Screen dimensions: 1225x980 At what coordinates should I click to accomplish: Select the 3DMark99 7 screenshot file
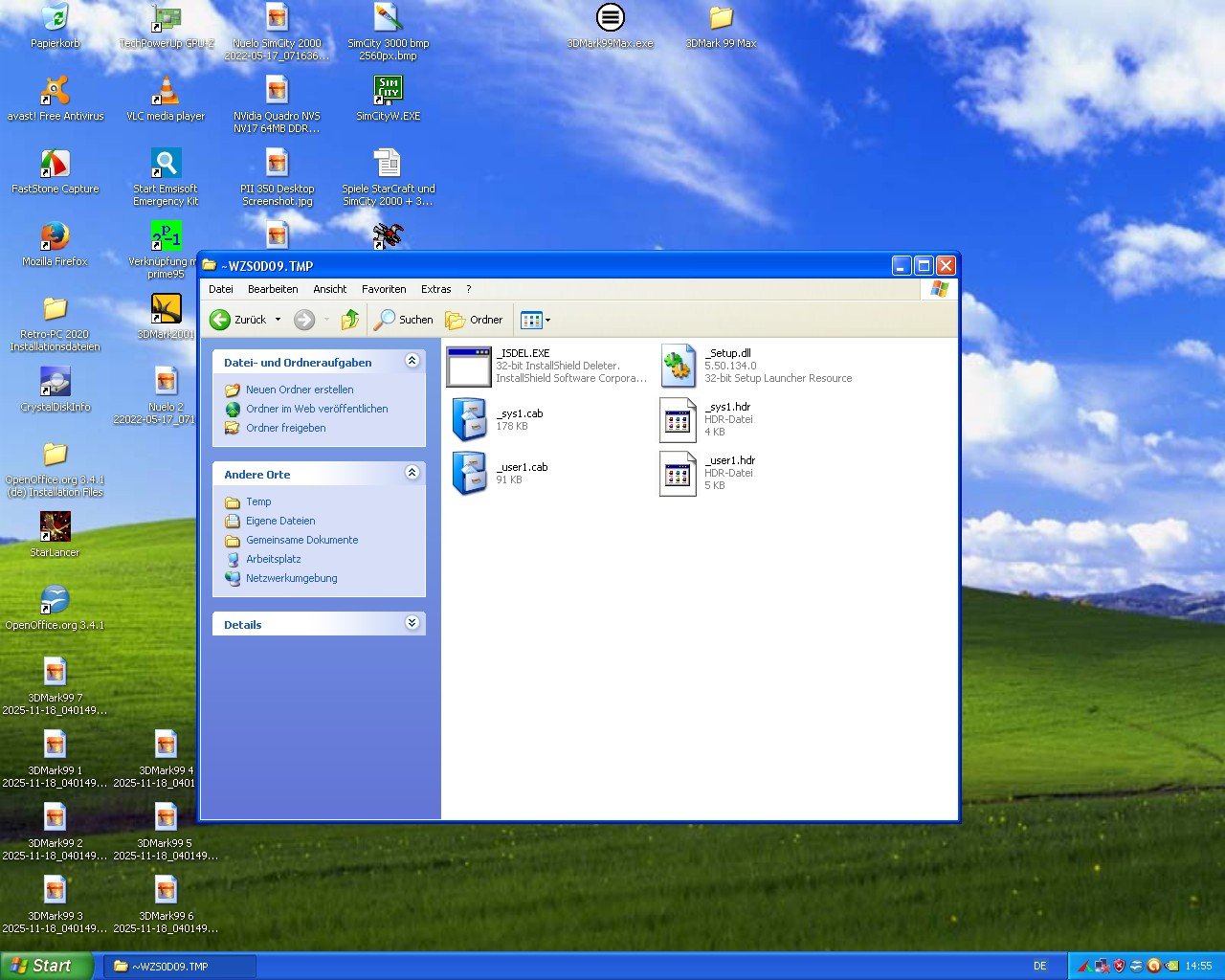pyautogui.click(x=56, y=672)
